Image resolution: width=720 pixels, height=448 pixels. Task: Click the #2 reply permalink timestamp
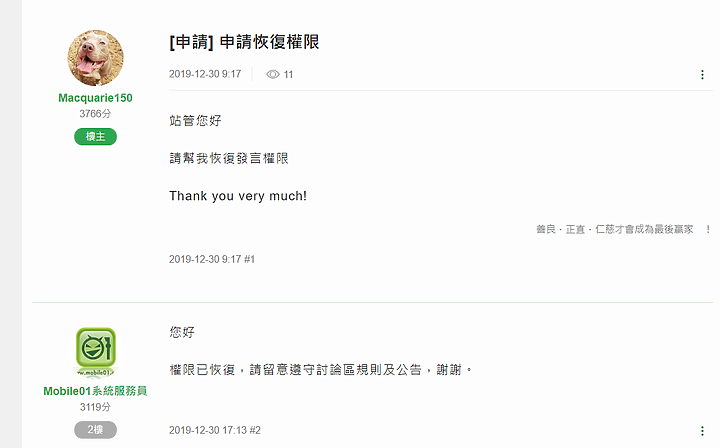[215, 430]
